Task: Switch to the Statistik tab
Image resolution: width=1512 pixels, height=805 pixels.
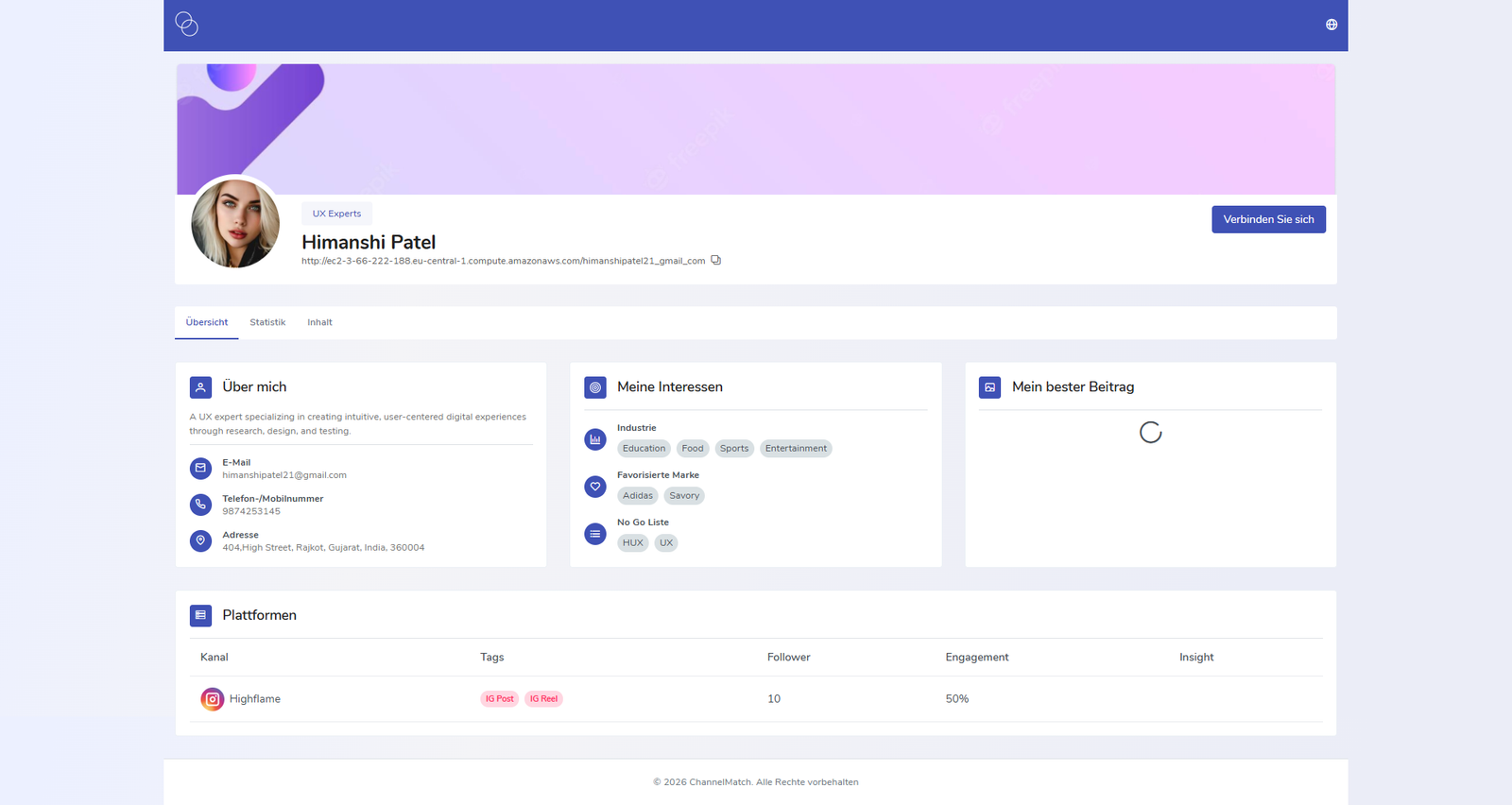Action: [x=267, y=322]
